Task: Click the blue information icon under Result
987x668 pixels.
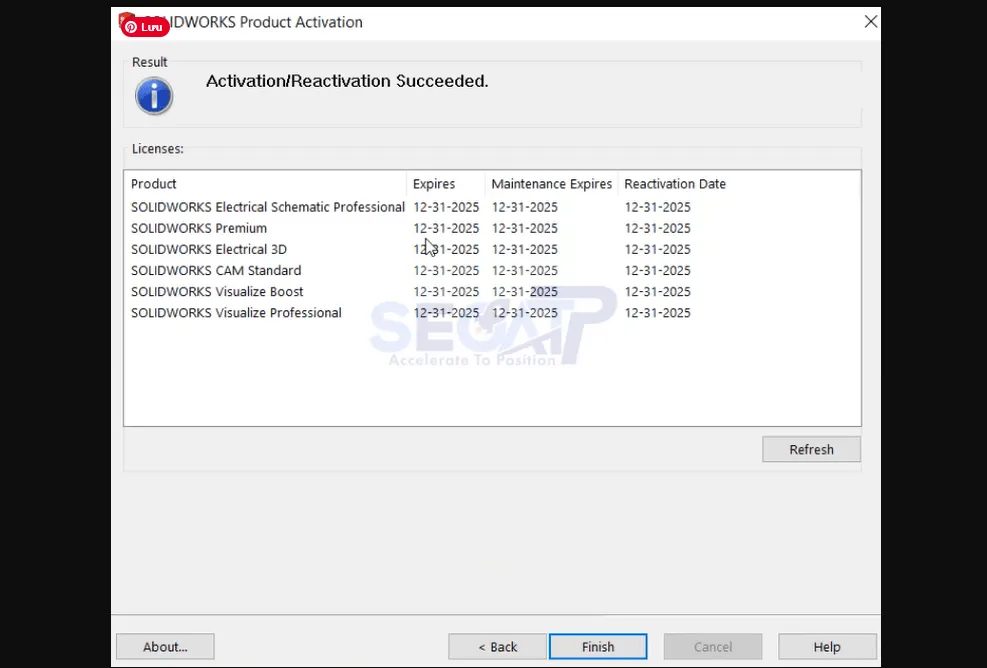Action: point(153,95)
